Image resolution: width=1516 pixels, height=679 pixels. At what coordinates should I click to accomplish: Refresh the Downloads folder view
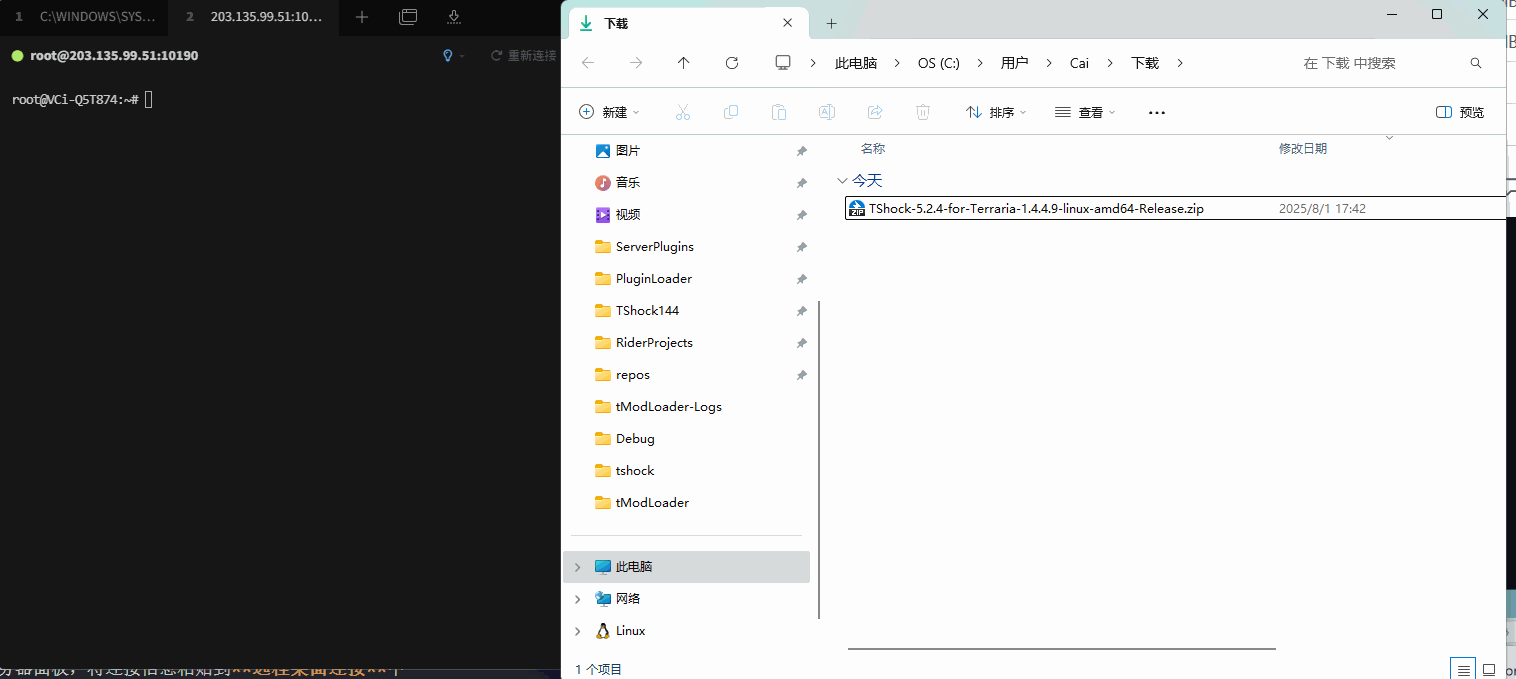pos(732,63)
